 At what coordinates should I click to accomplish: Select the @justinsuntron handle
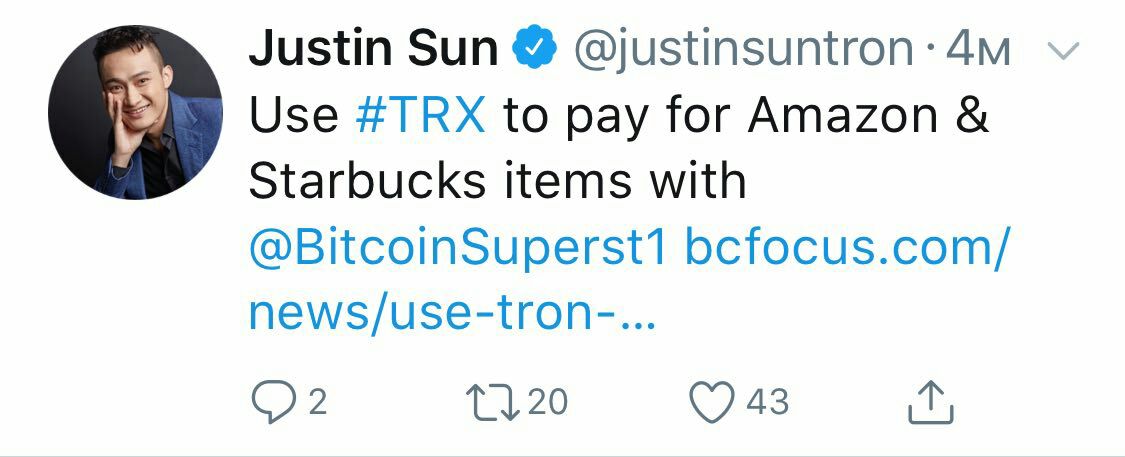[x=744, y=50]
